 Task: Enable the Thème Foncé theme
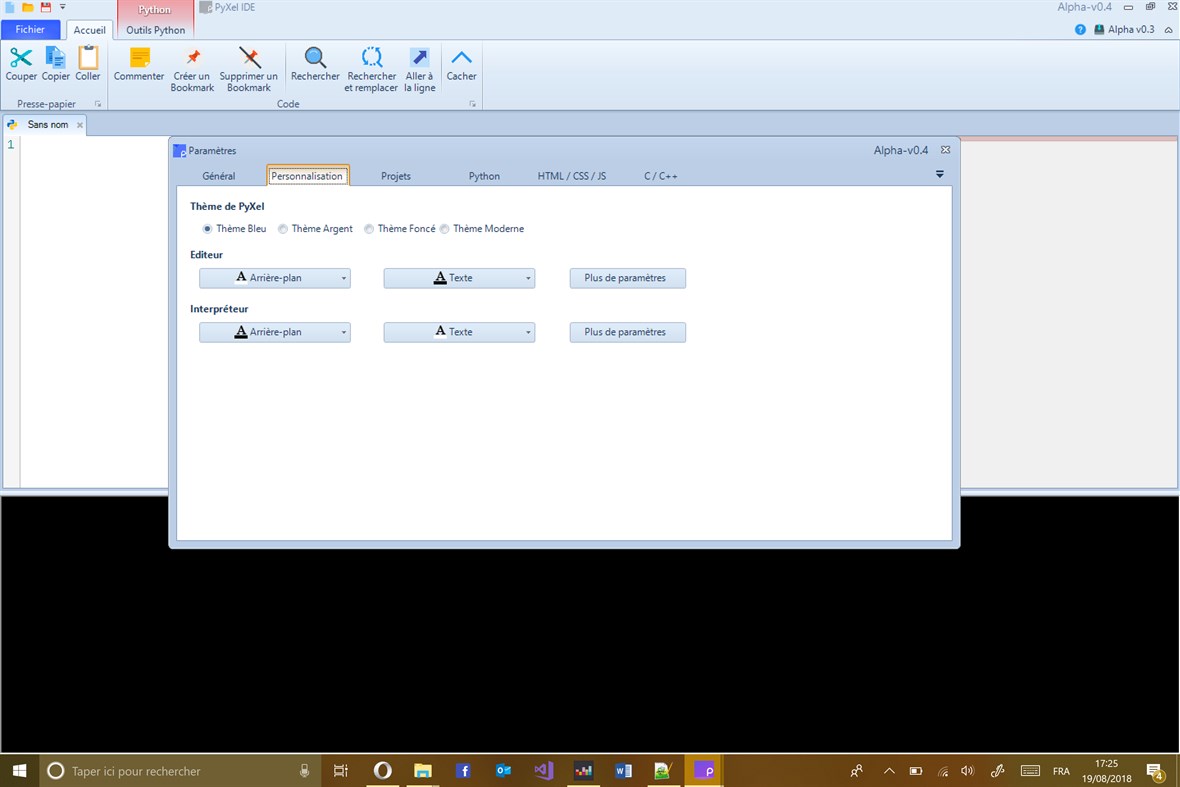click(x=369, y=228)
